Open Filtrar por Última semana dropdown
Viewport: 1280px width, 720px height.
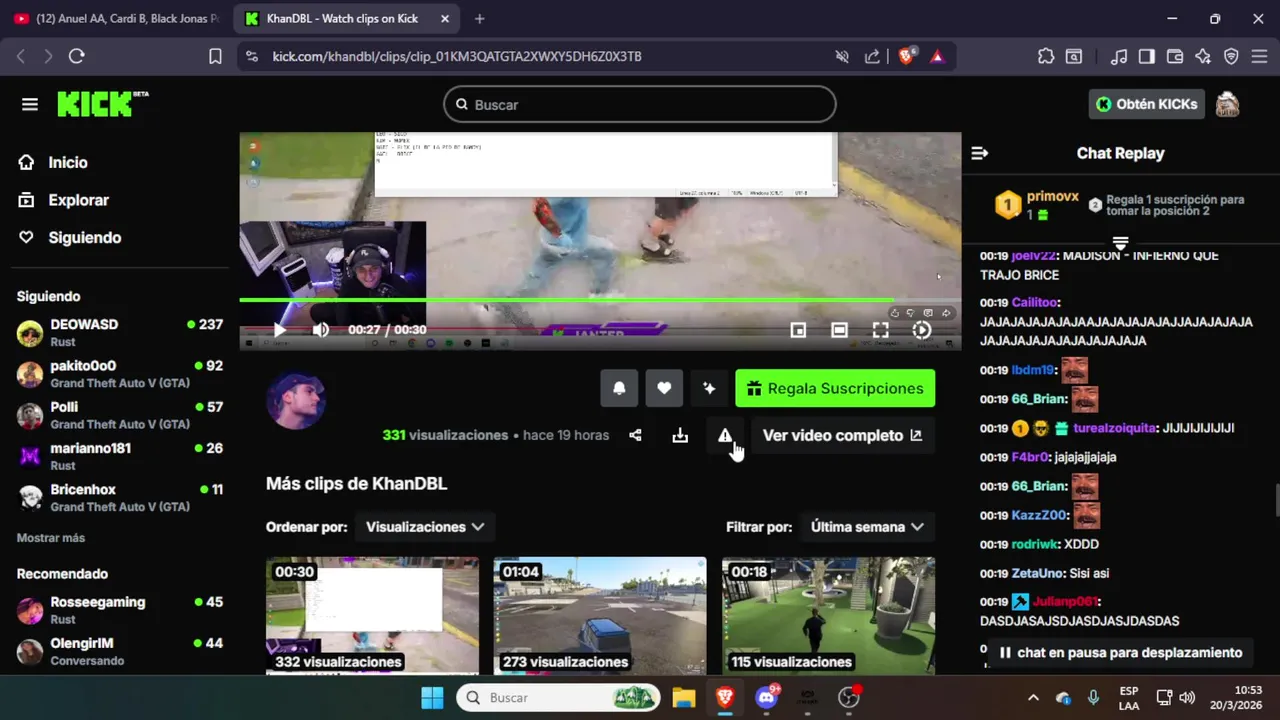coord(867,527)
